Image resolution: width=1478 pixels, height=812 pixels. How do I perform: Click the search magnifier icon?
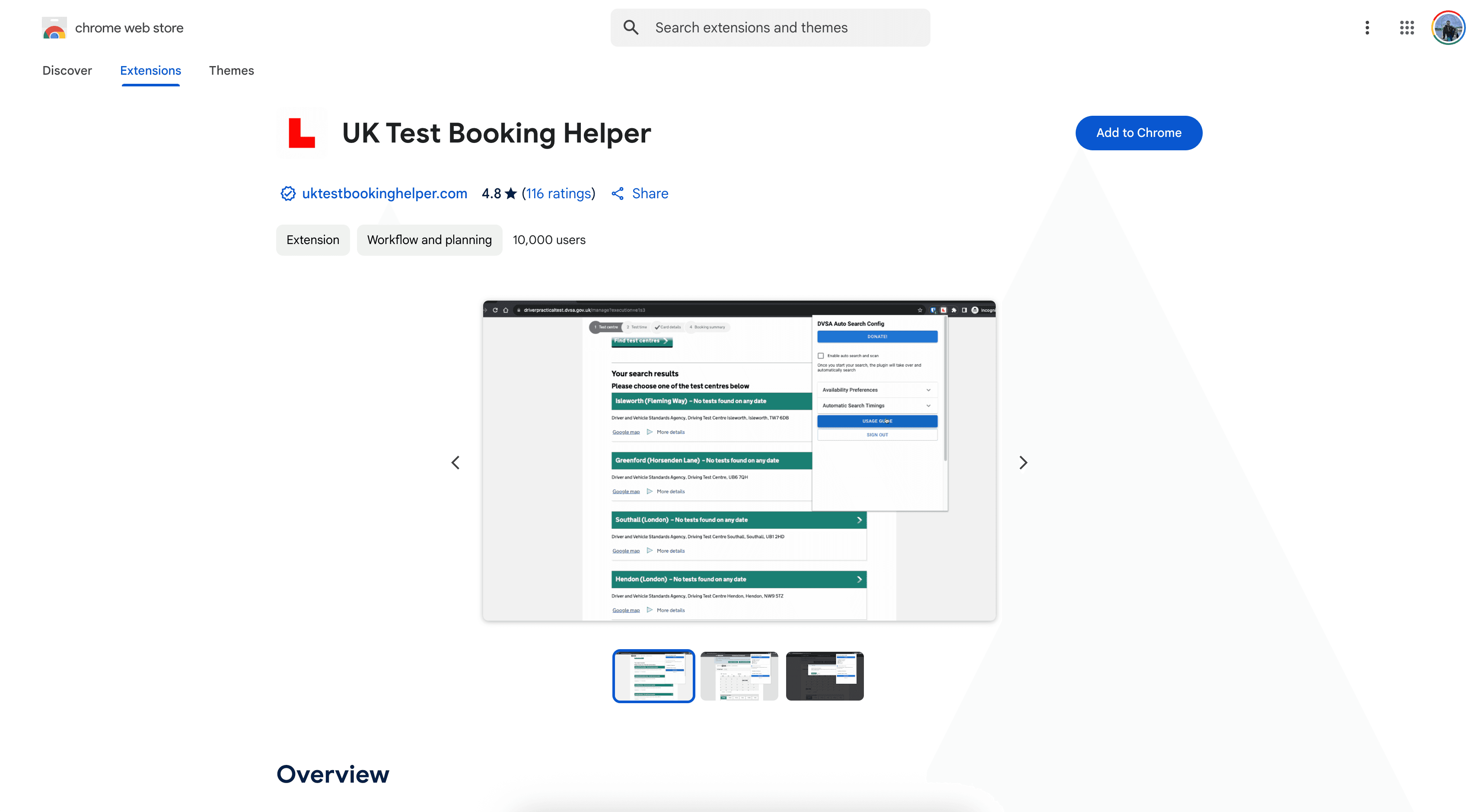(631, 28)
